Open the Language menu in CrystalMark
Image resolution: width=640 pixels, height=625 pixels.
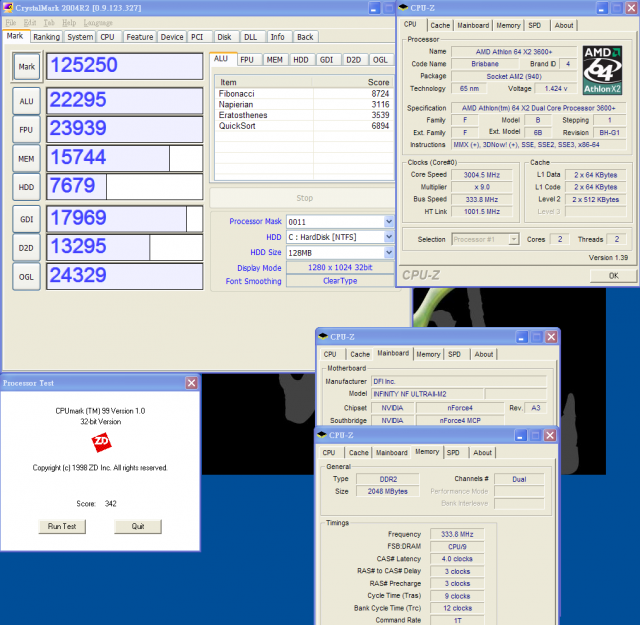(98, 23)
